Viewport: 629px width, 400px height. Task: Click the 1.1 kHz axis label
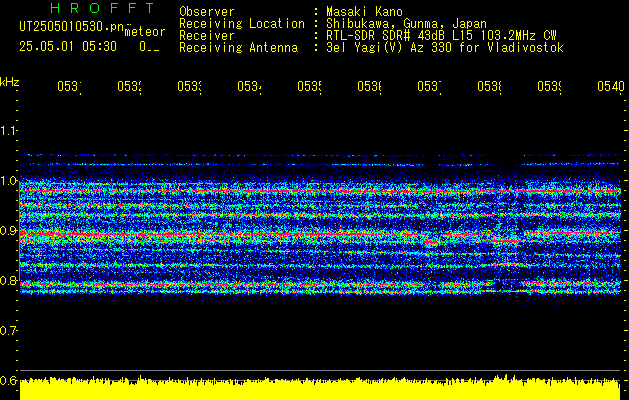[8, 130]
